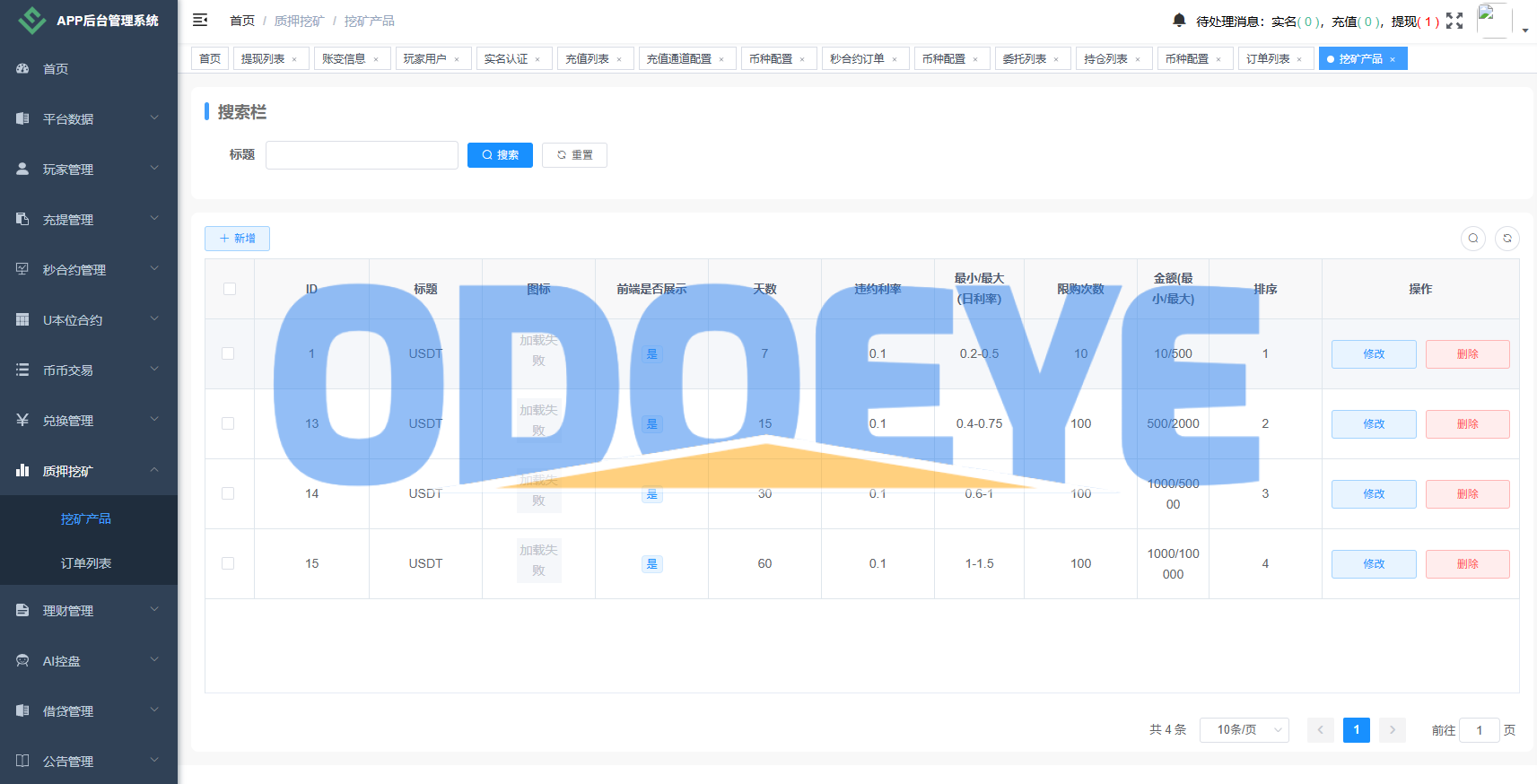
Task: Click the 新增 add button
Action: click(237, 239)
